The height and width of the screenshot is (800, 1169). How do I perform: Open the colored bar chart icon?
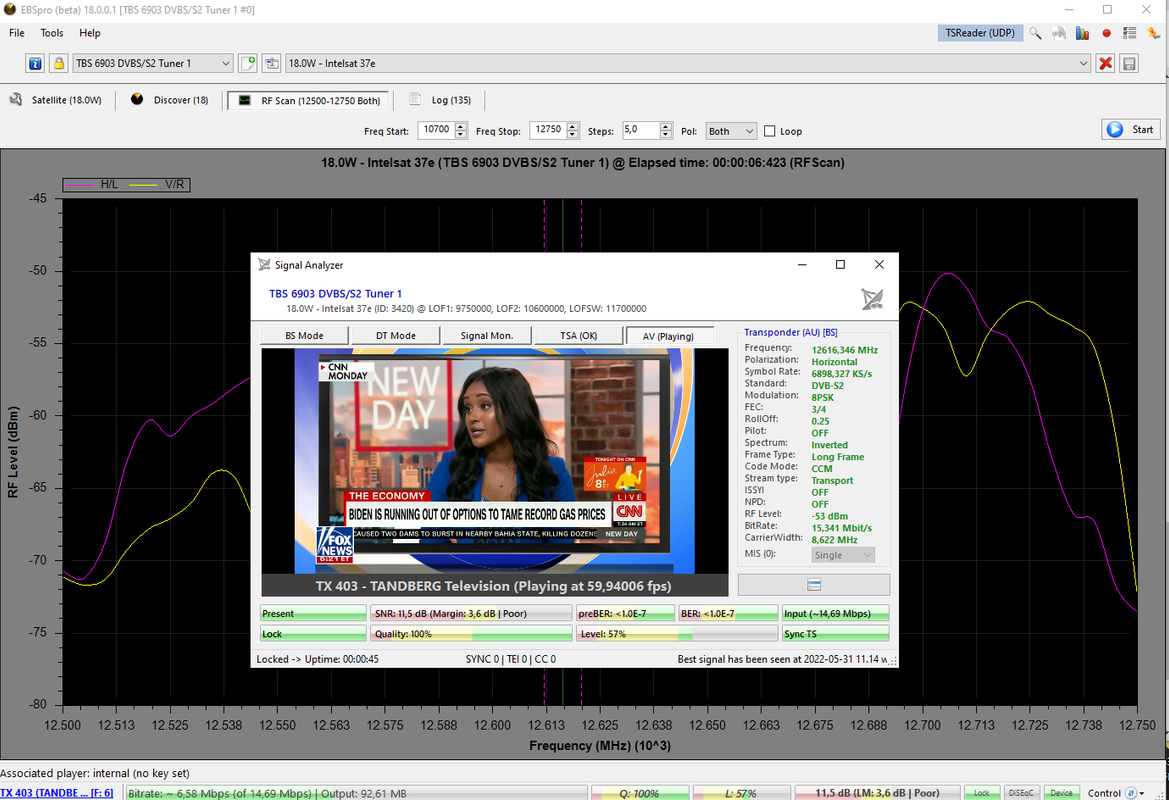pyautogui.click(x=1083, y=33)
